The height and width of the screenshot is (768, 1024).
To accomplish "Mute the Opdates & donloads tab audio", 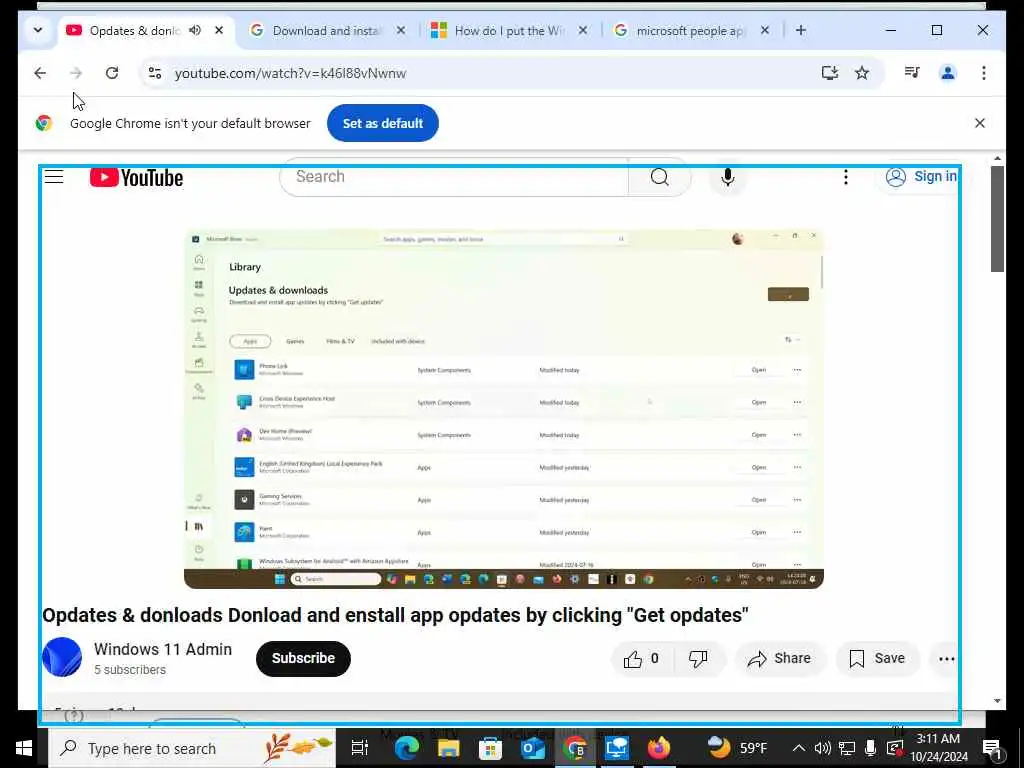I will [195, 30].
